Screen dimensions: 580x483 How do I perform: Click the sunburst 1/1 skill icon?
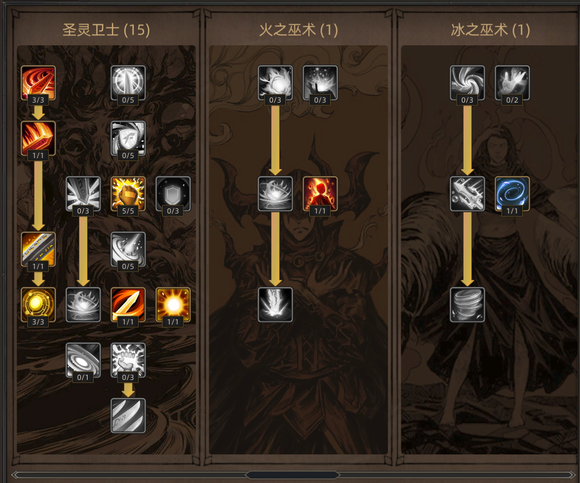tap(173, 305)
